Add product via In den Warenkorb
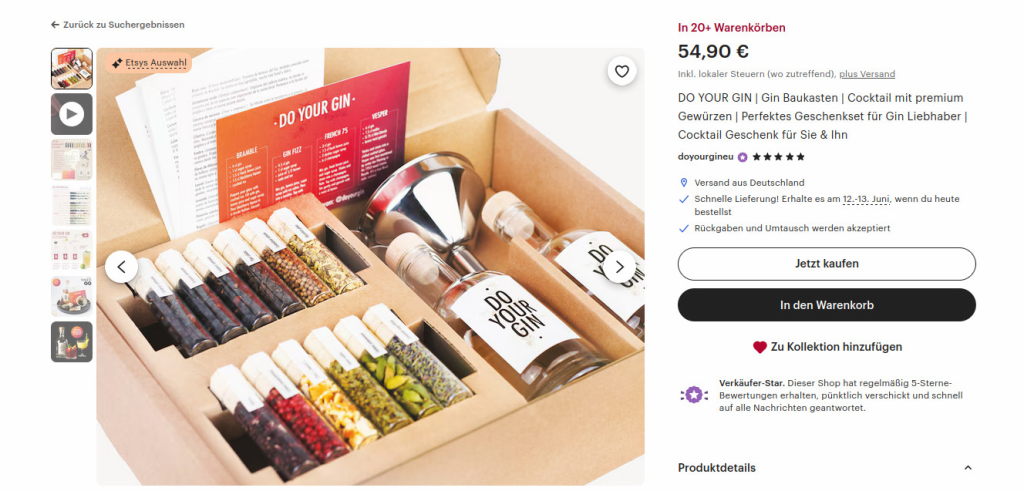 (x=827, y=305)
